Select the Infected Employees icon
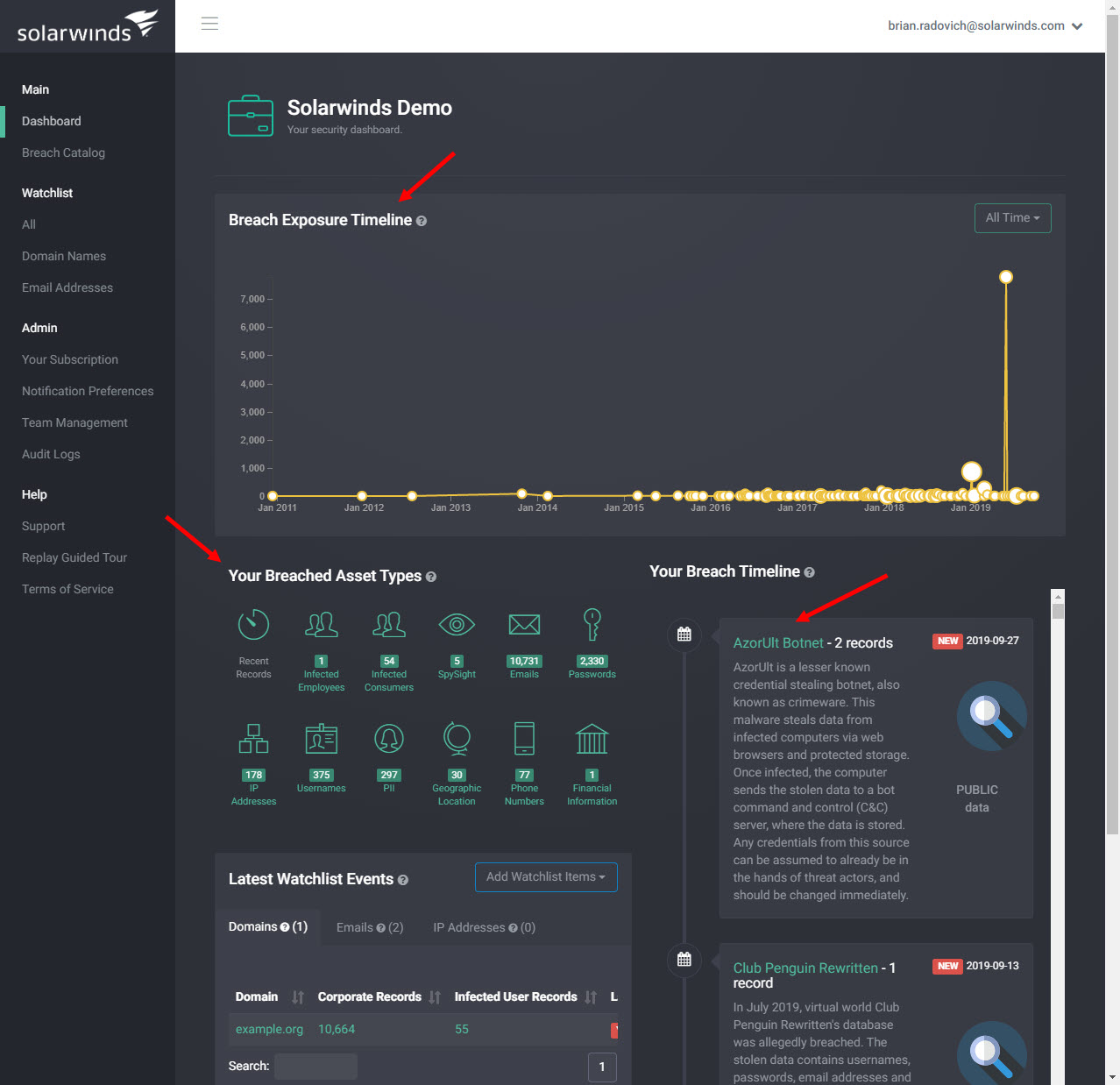The height and width of the screenshot is (1085, 1120). 322,625
